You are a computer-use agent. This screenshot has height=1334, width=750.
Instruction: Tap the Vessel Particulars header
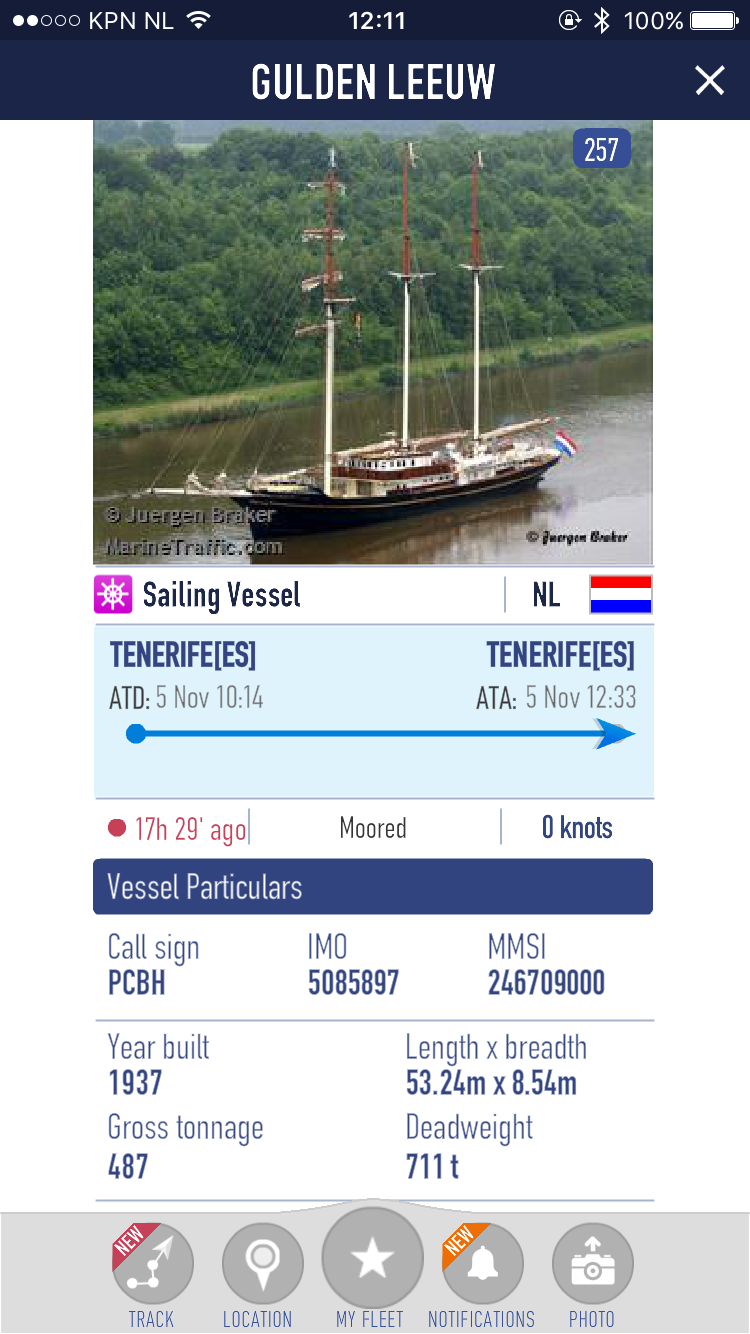coord(372,887)
